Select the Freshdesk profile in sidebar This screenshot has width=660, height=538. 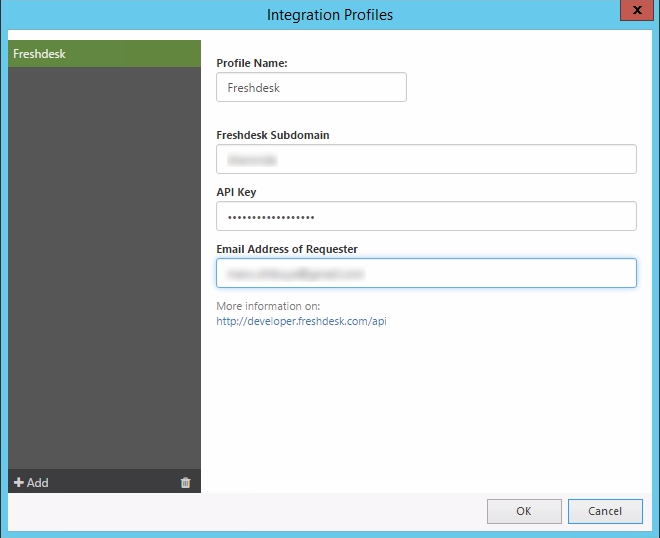pos(104,53)
